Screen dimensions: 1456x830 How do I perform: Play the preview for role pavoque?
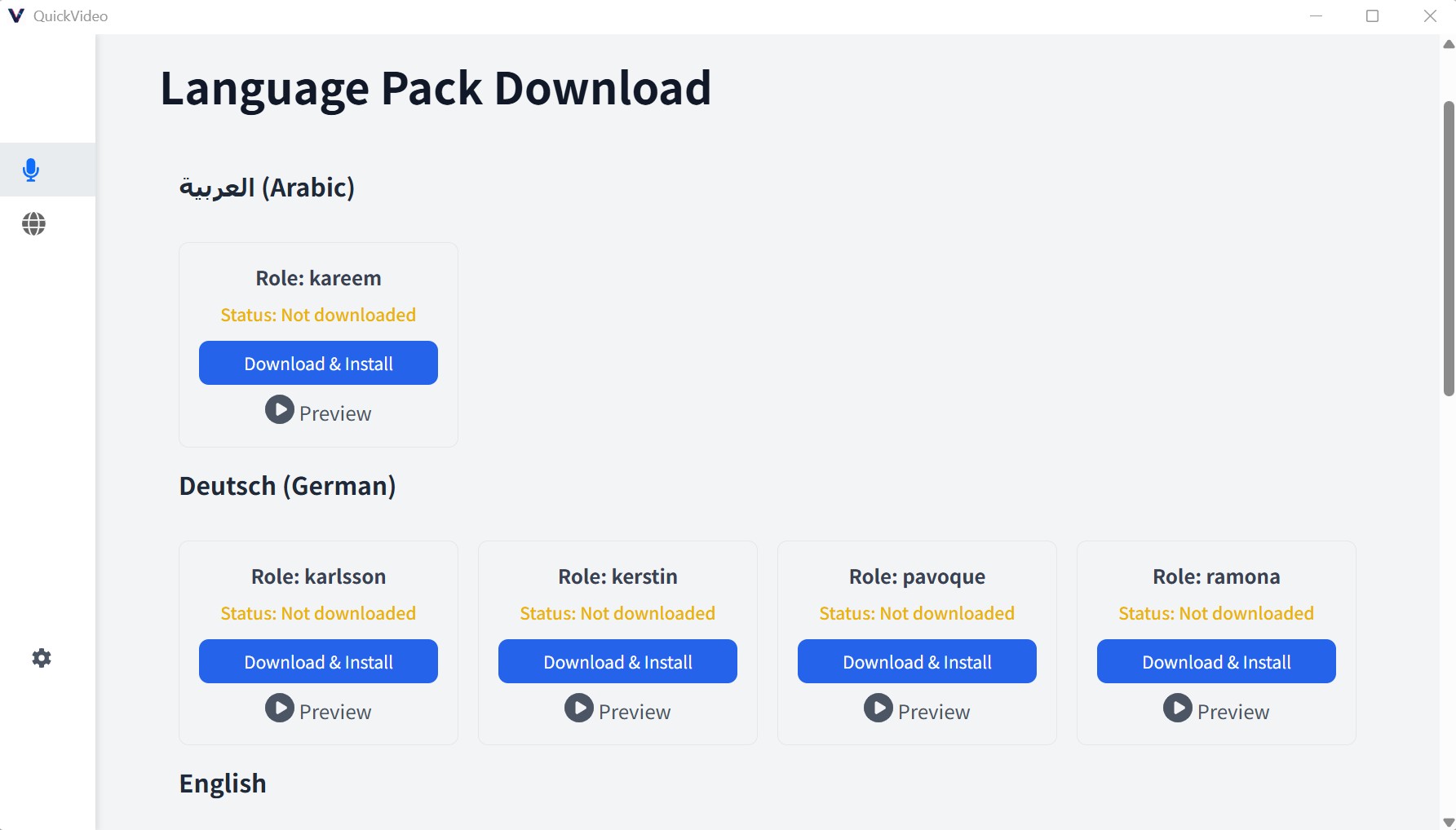(x=878, y=708)
